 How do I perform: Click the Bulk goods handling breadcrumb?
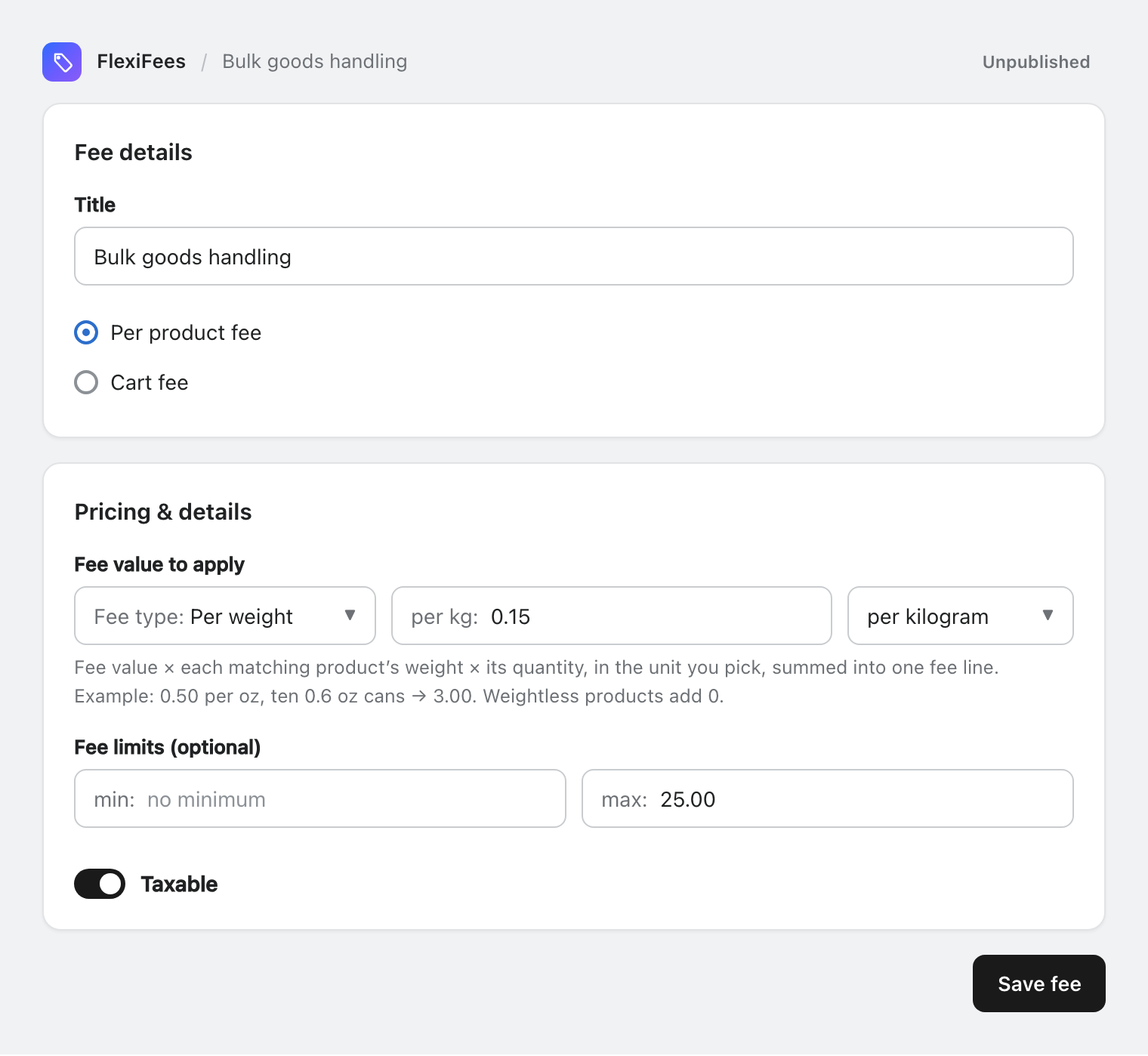315,62
